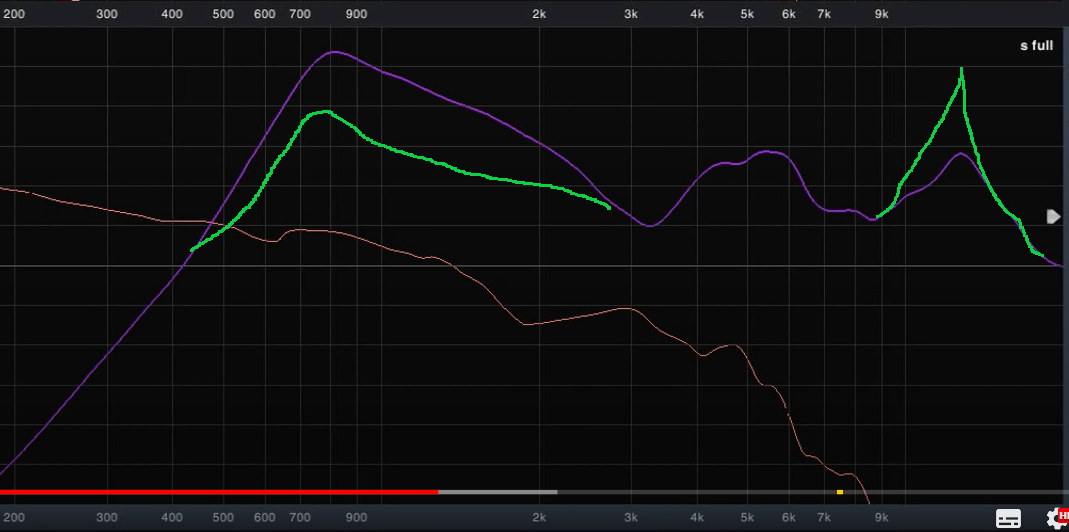Click the 6k label on the bottom frequency ruler

(x=789, y=518)
